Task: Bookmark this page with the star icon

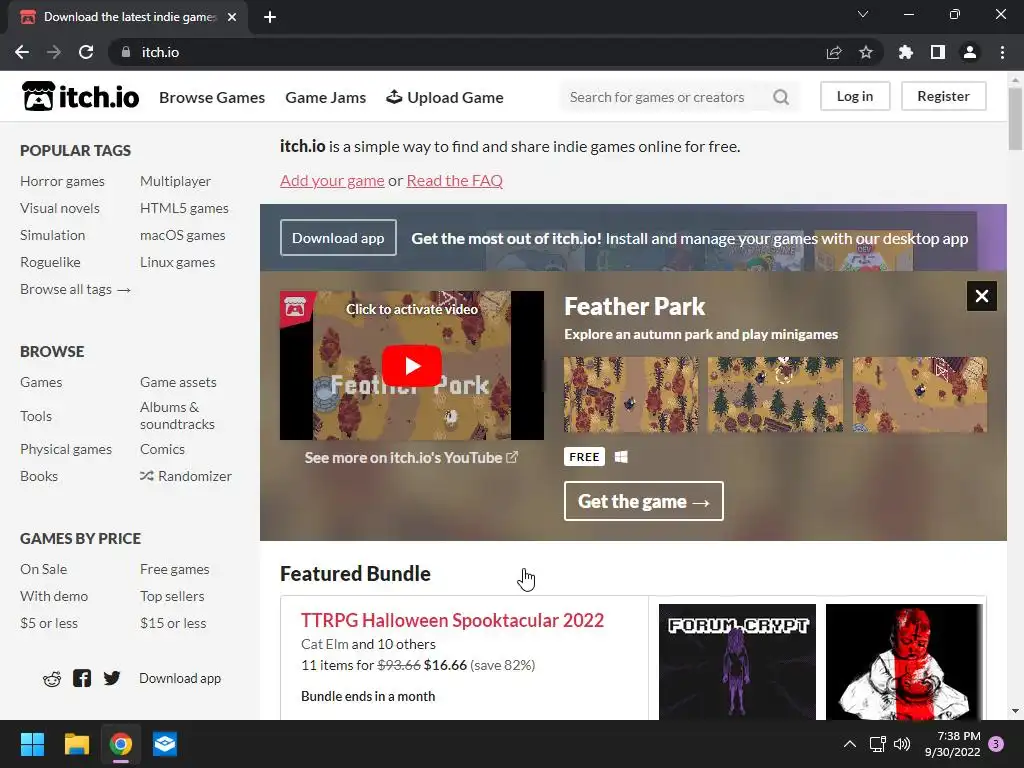Action: pos(865,52)
